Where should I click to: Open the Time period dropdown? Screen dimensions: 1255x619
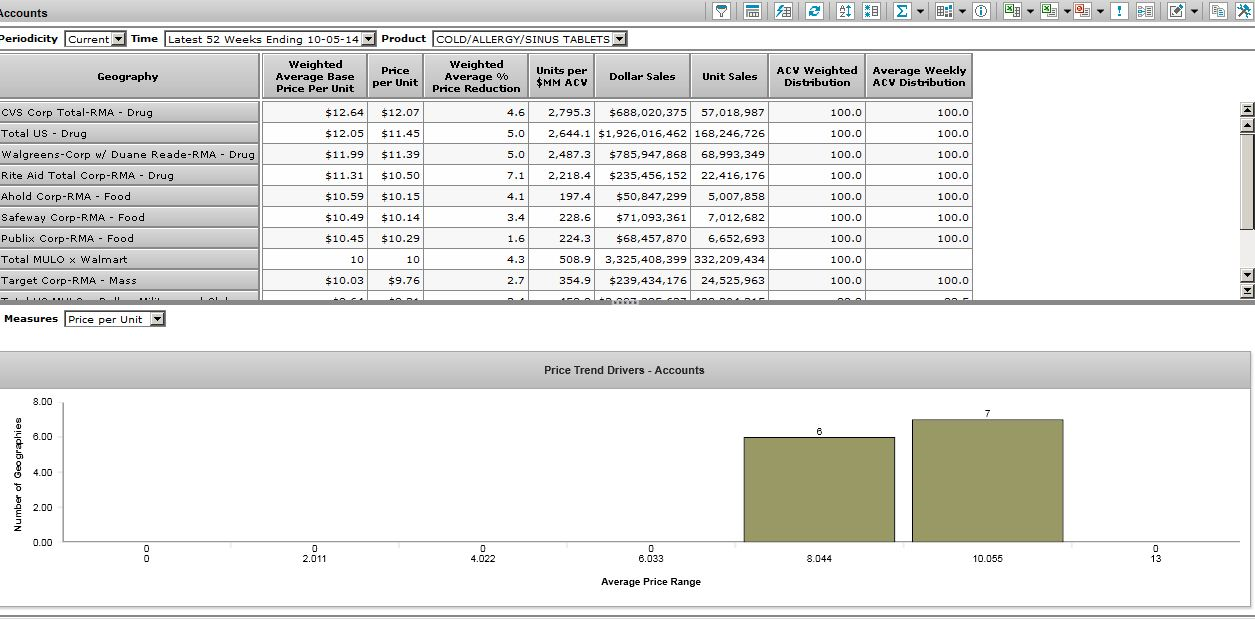point(368,39)
